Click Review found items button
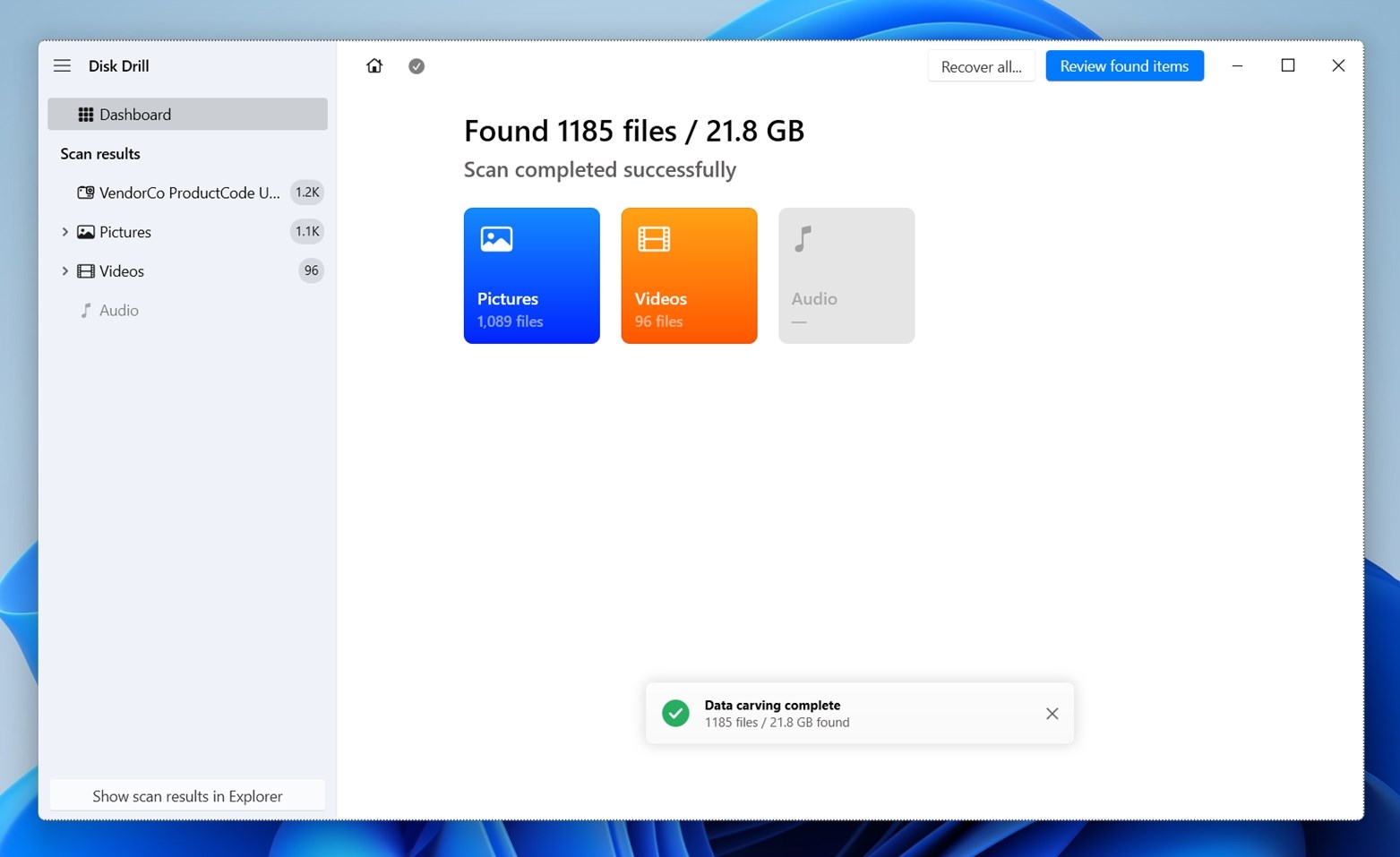Screen dimensions: 1400x857 [1124, 66]
